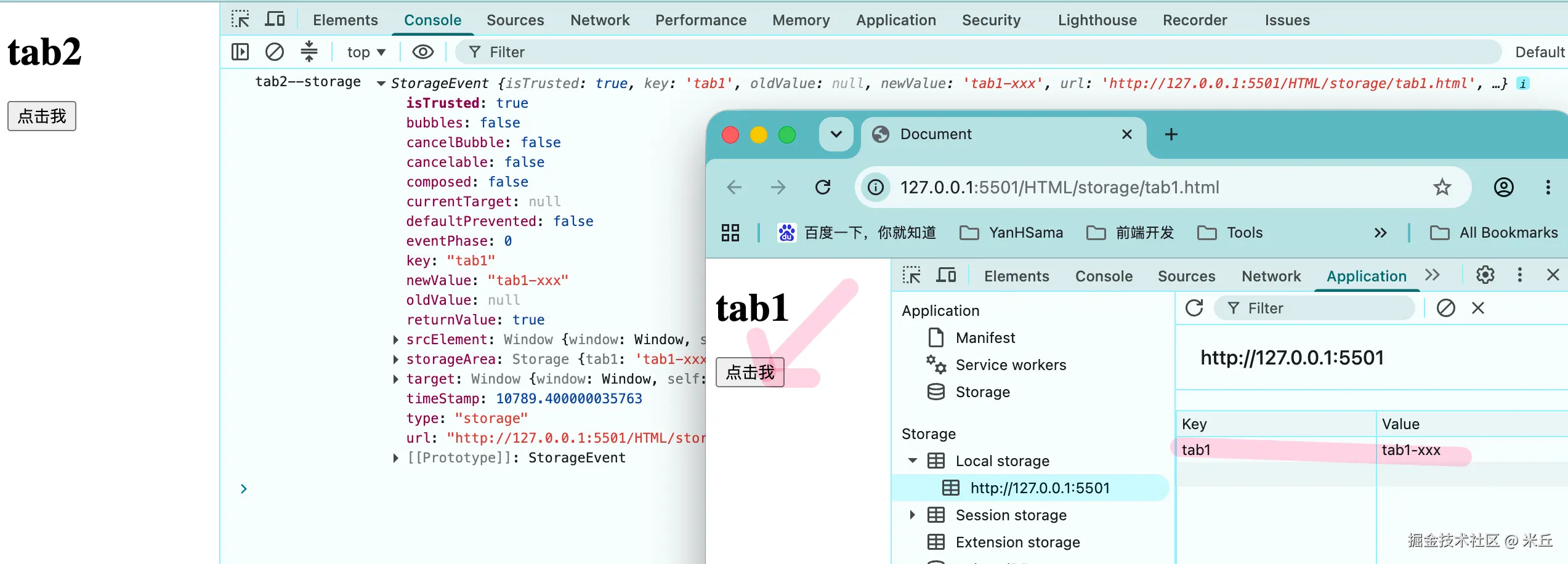Image resolution: width=1568 pixels, height=564 pixels.
Task: Toggle device toolbar in front DevTools
Action: 946,275
